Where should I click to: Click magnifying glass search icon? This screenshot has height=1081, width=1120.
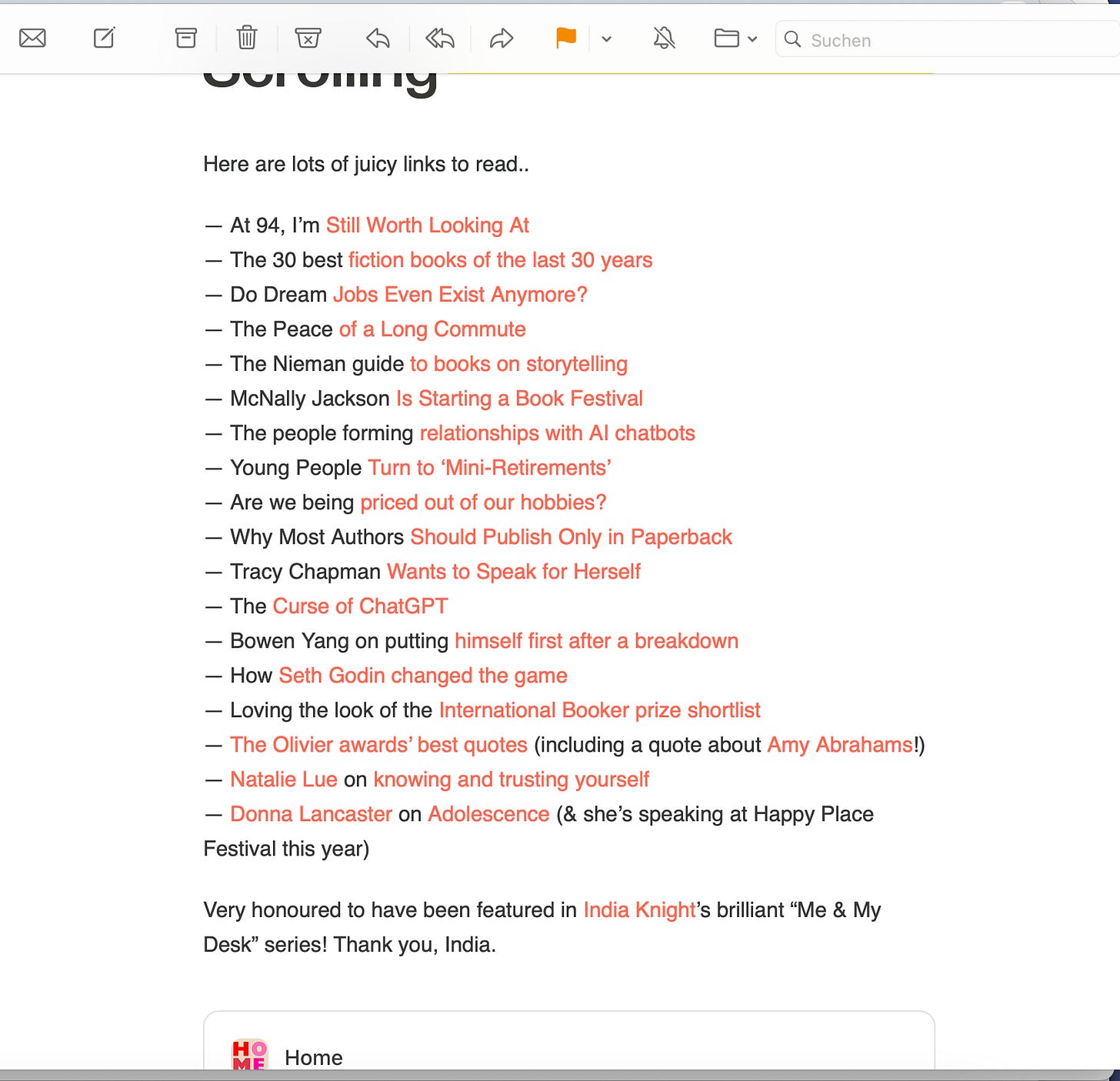click(792, 39)
